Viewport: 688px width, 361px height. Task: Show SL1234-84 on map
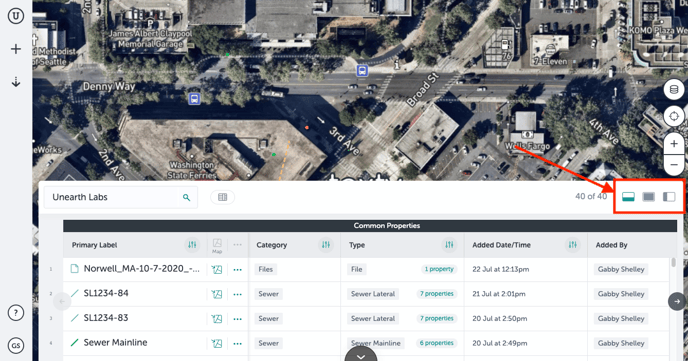pos(217,294)
